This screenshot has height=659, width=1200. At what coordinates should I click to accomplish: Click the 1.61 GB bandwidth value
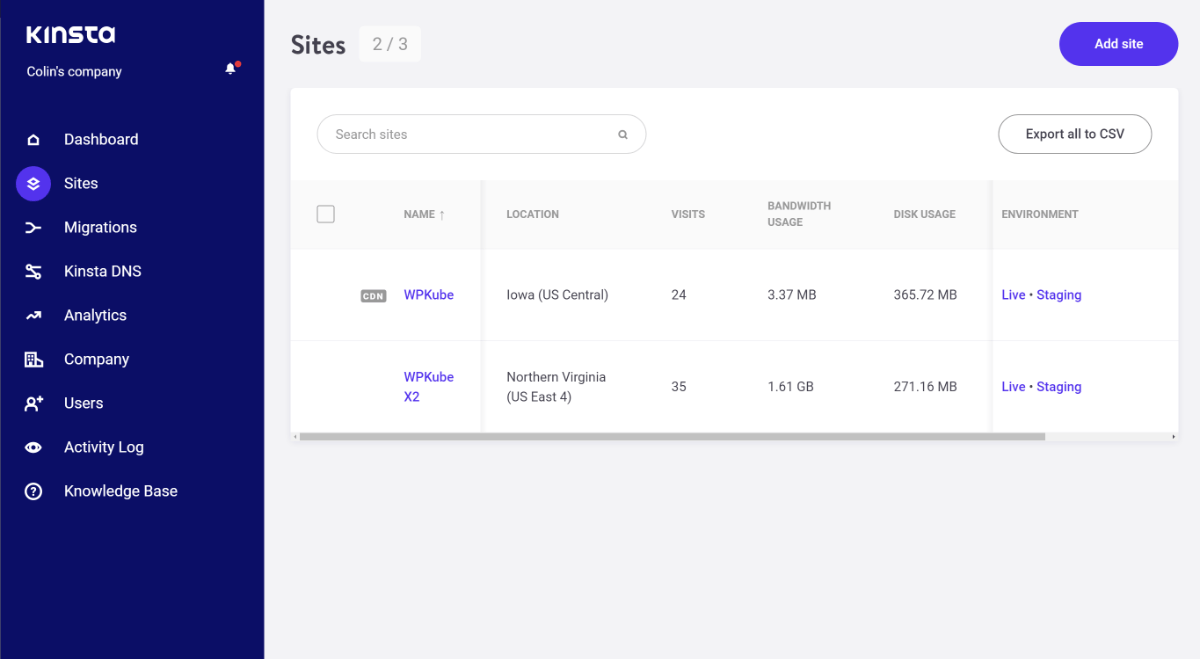791,387
